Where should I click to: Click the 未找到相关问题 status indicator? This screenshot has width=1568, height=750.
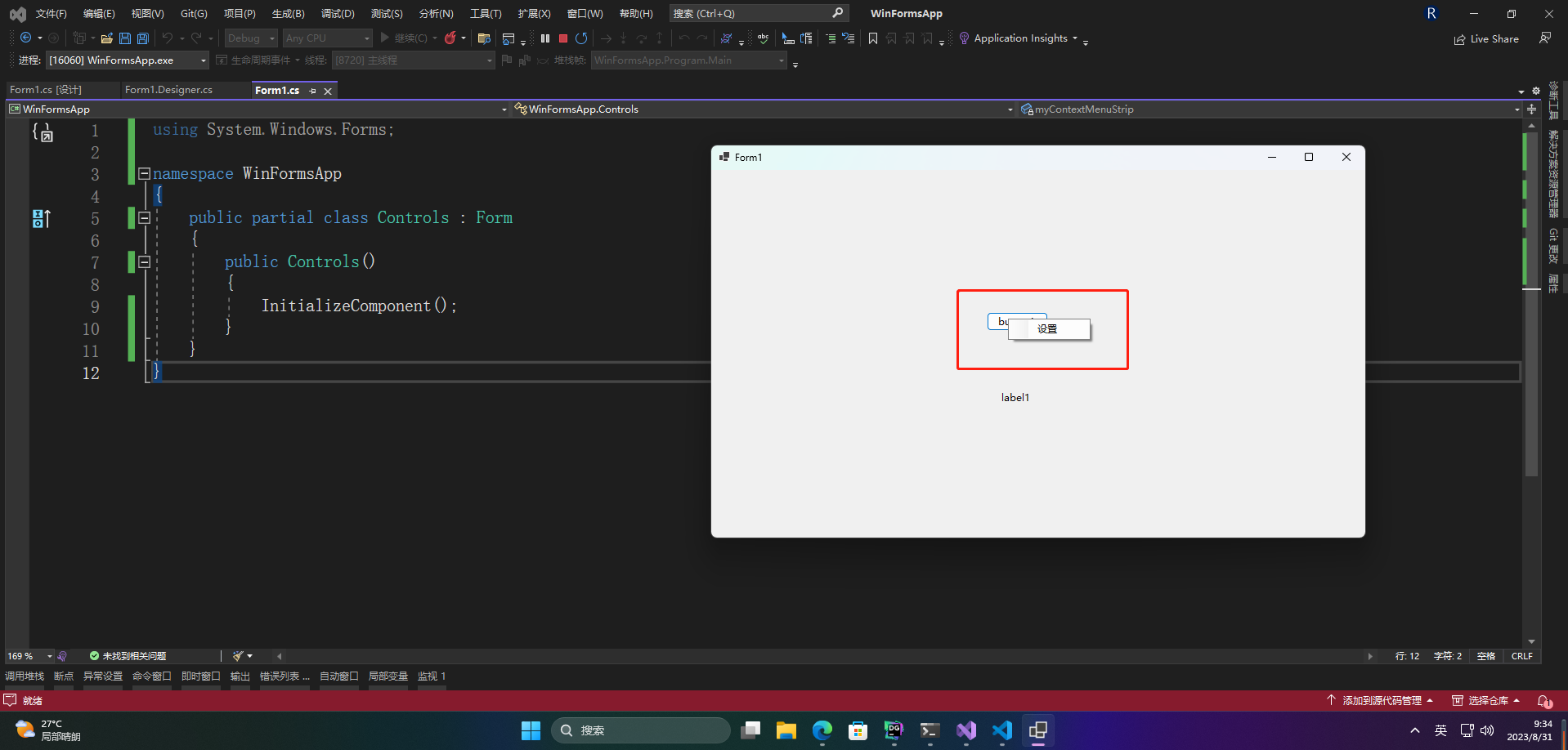point(128,656)
